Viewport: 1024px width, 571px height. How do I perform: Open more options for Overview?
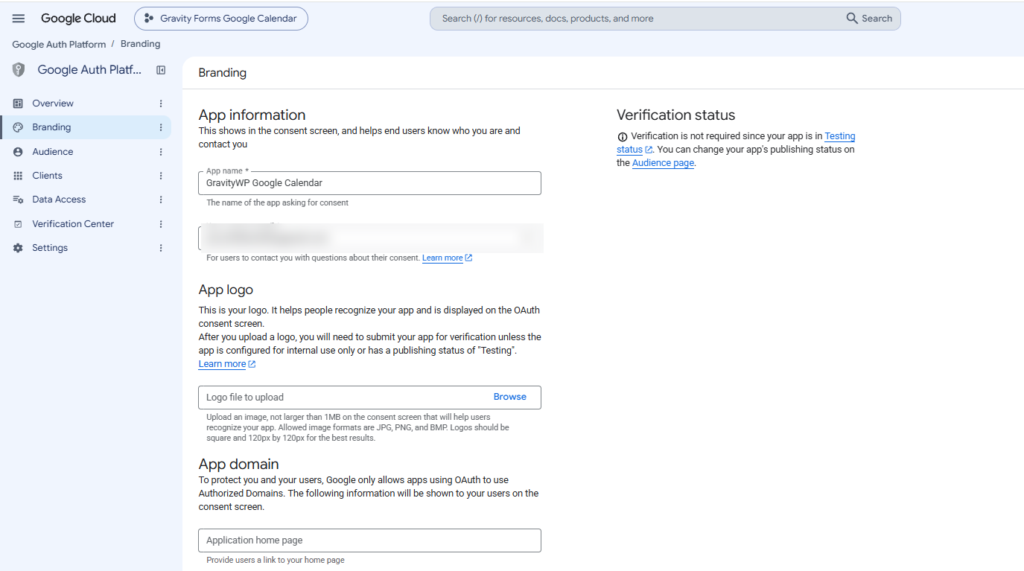tap(161, 103)
